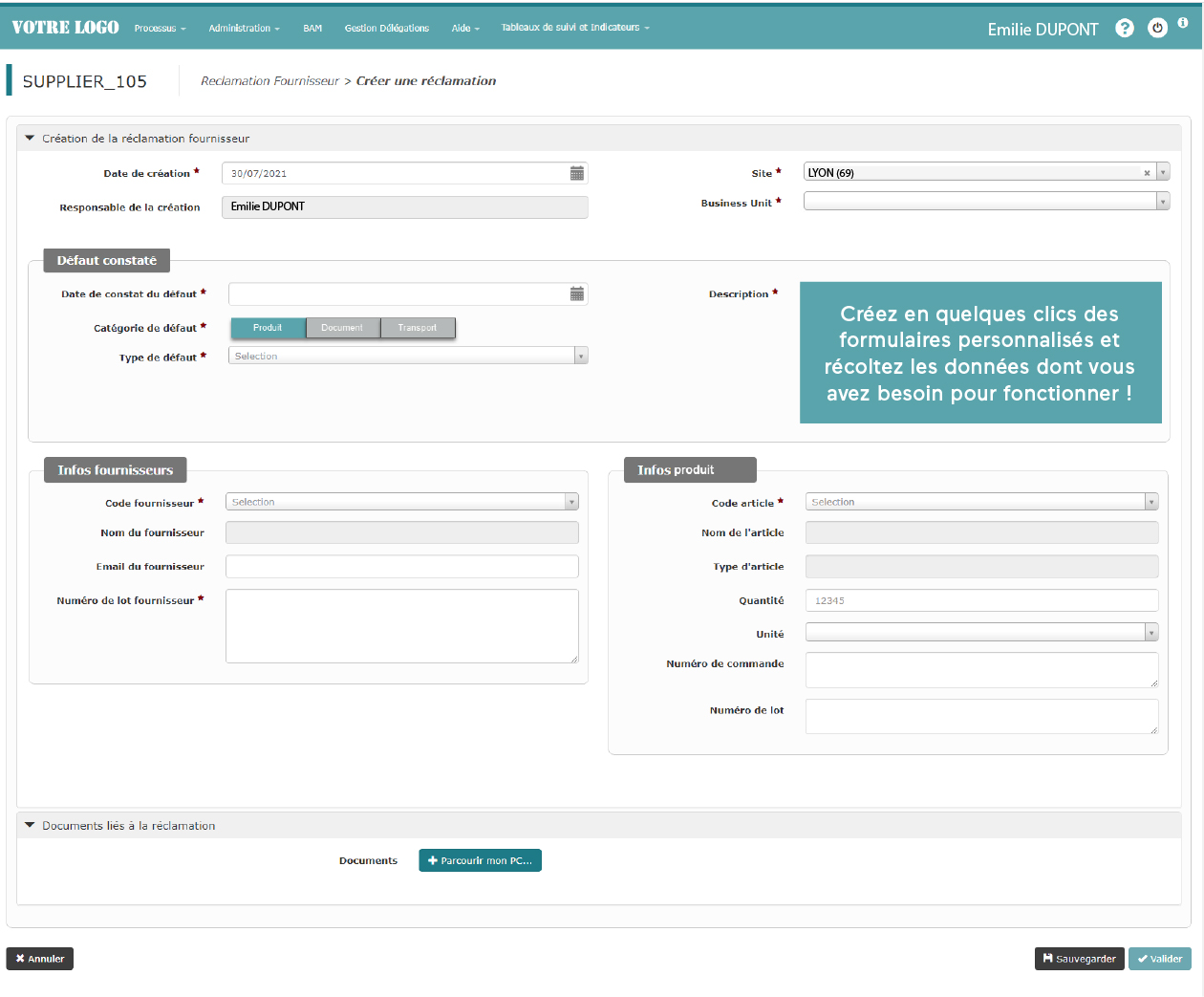The height and width of the screenshot is (997, 1204).
Task: Select Transport as defect category
Action: click(x=418, y=327)
